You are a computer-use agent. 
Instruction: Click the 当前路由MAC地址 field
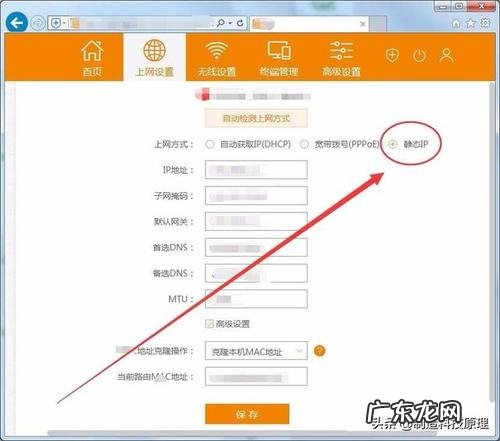tap(256, 377)
